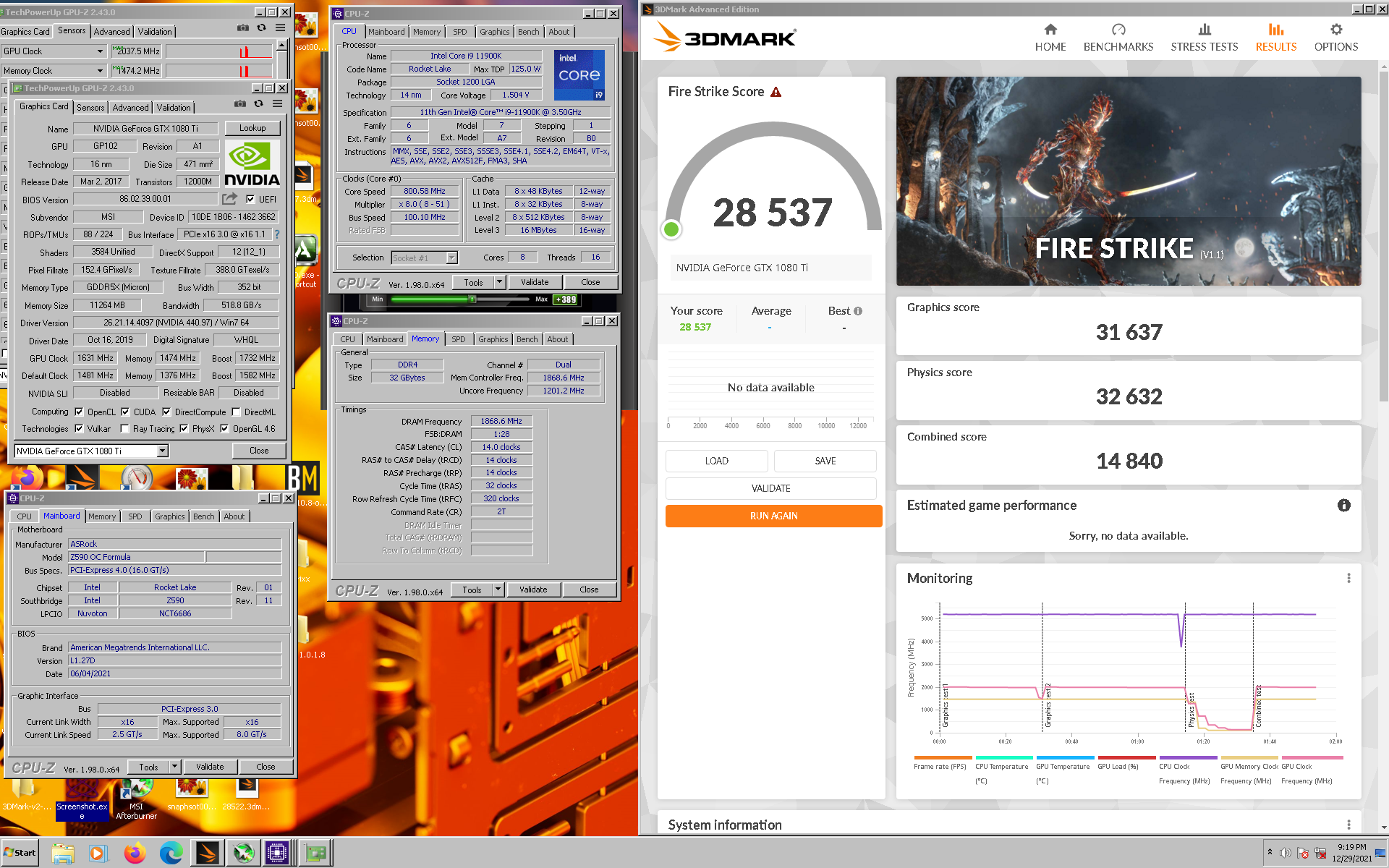Open 3DMark STRESS TESTS icon
Screen dimensions: 1389x868
[1205, 30]
